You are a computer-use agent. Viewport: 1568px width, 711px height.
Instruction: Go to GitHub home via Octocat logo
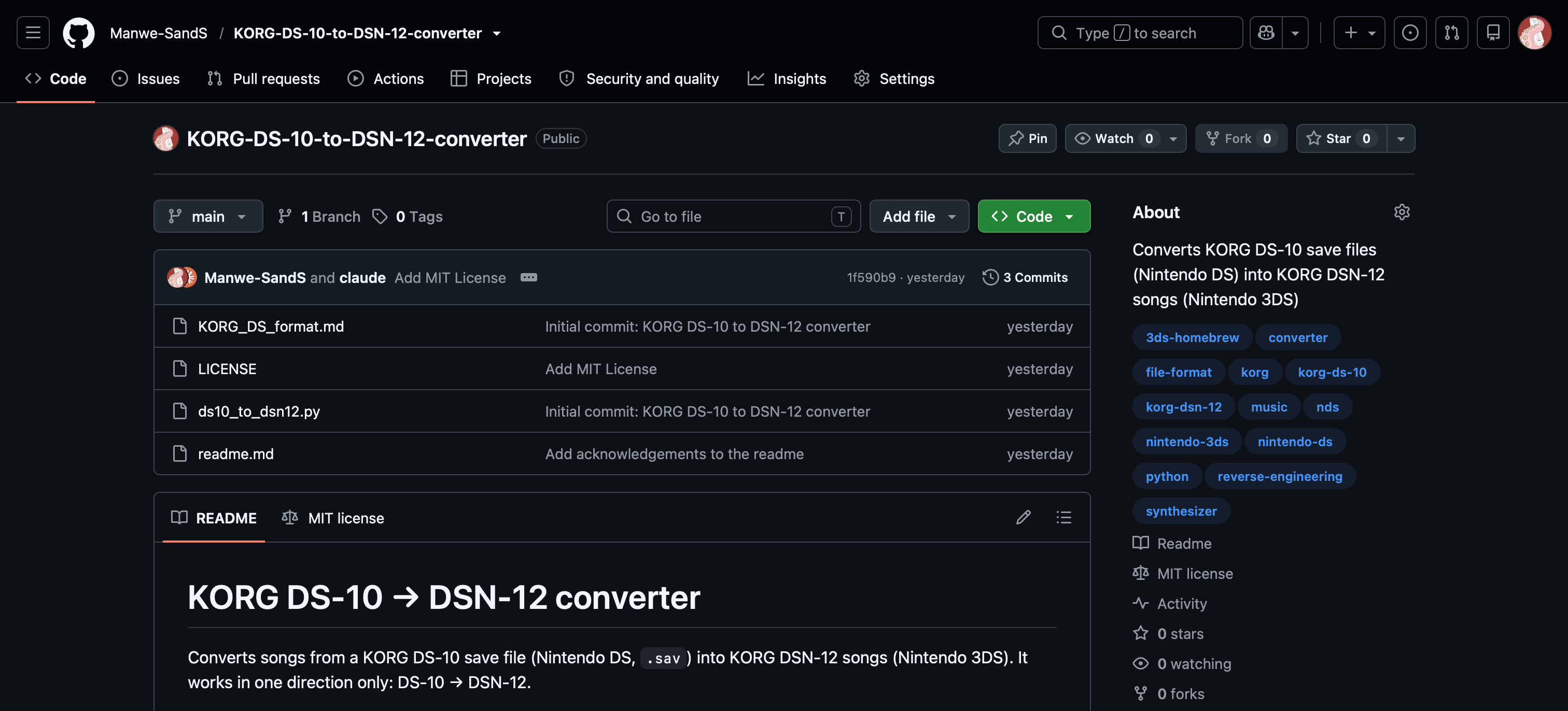pyautogui.click(x=78, y=33)
